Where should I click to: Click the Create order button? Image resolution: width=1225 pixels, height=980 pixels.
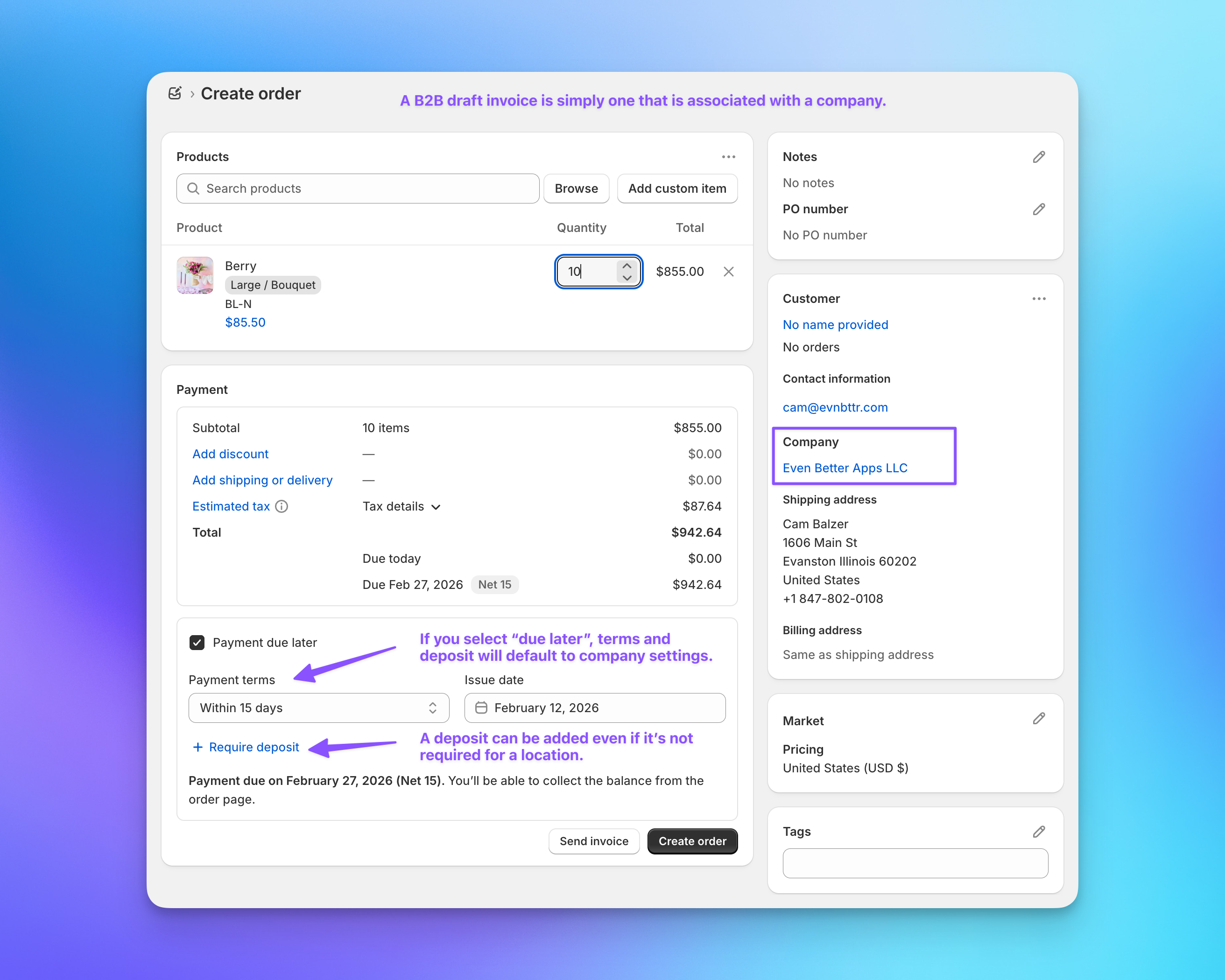692,841
